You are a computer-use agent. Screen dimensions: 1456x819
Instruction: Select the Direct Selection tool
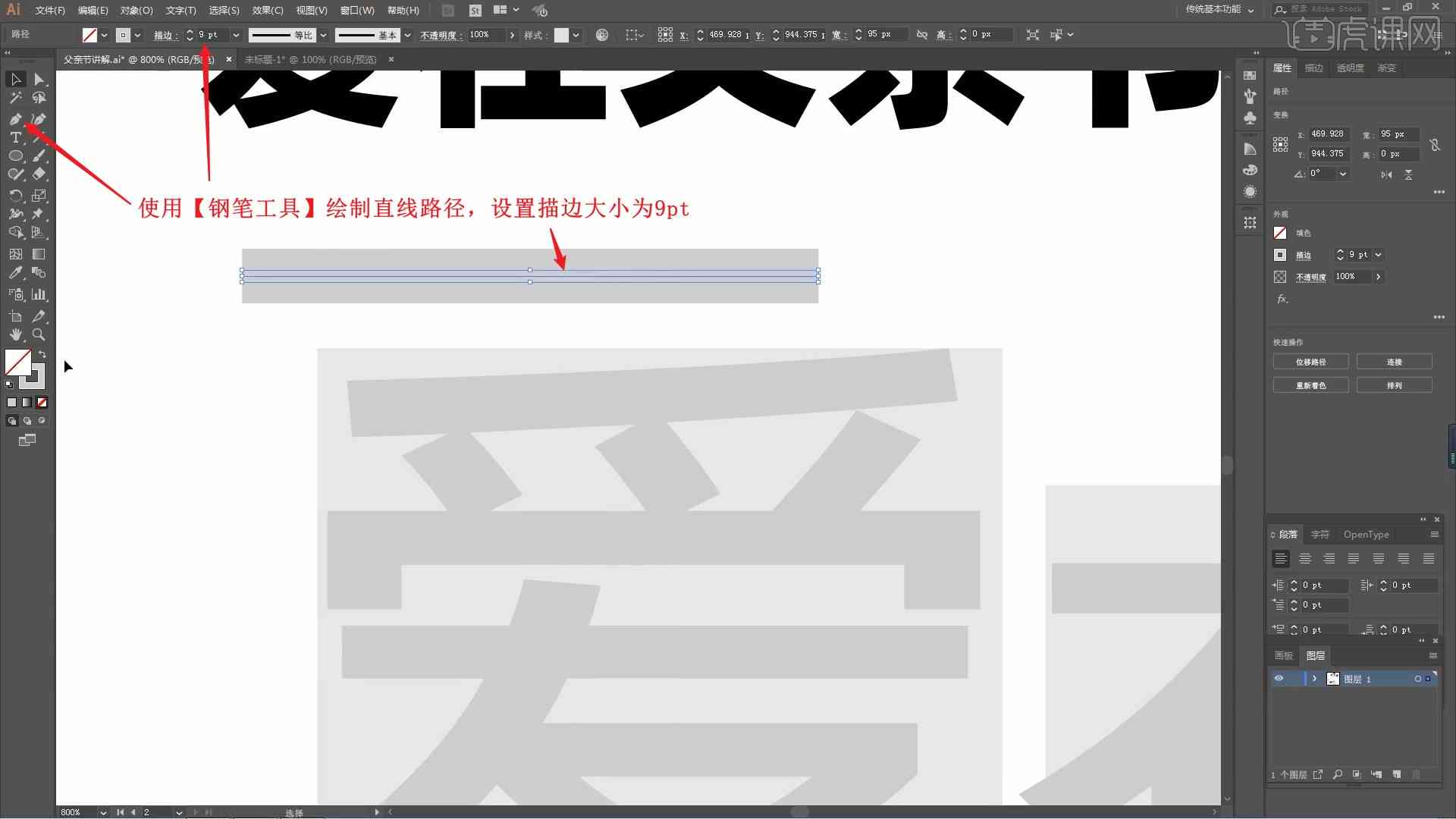coord(39,79)
